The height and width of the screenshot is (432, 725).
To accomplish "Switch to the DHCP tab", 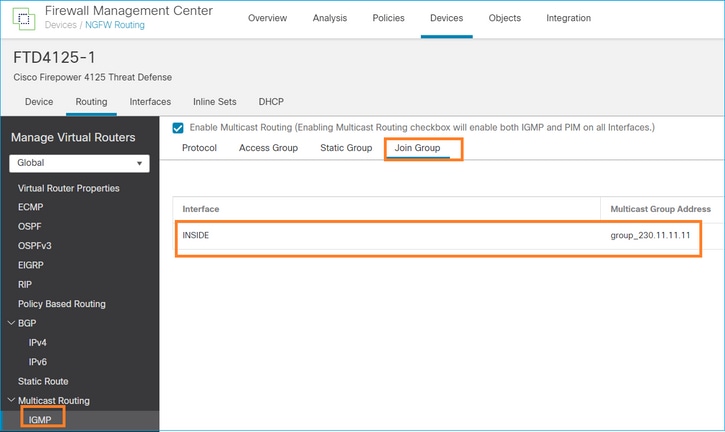I will pyautogui.click(x=271, y=102).
